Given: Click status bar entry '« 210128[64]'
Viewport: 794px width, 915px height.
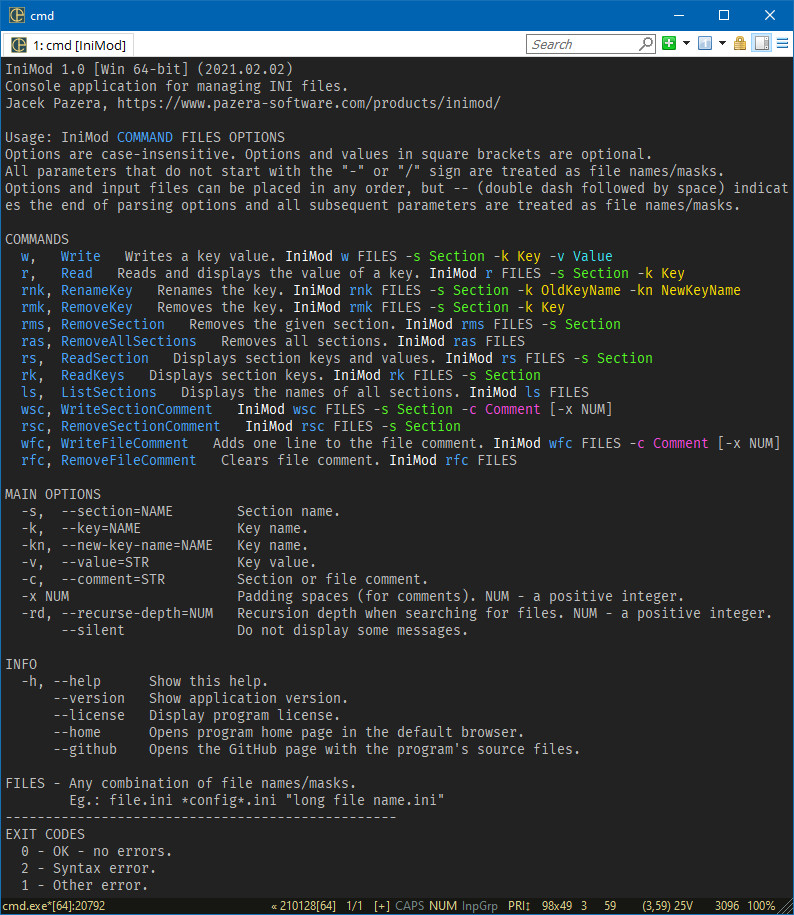Looking at the screenshot, I should click(303, 906).
